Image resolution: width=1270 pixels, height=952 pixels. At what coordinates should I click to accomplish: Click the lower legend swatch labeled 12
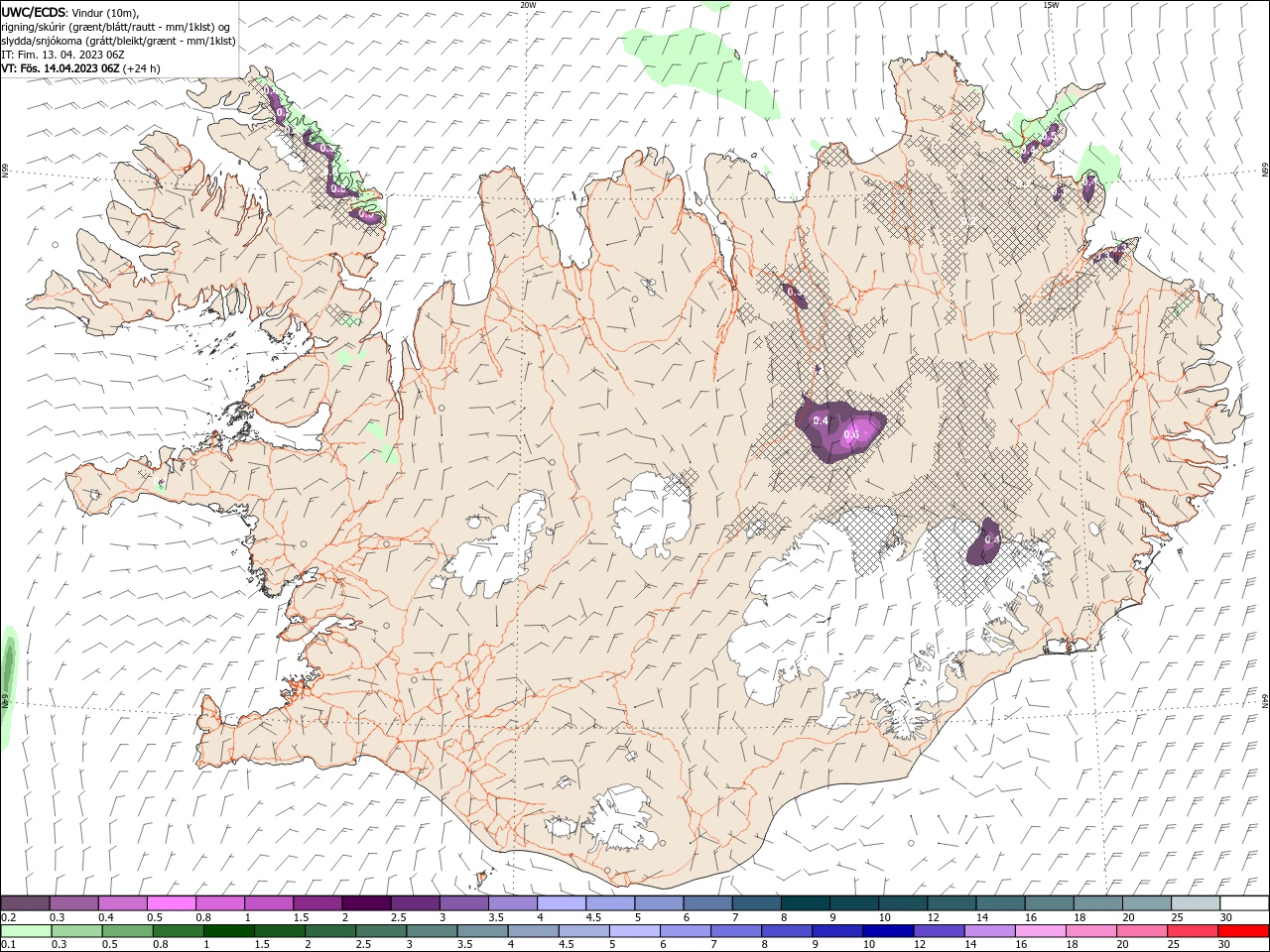[x=940, y=931]
